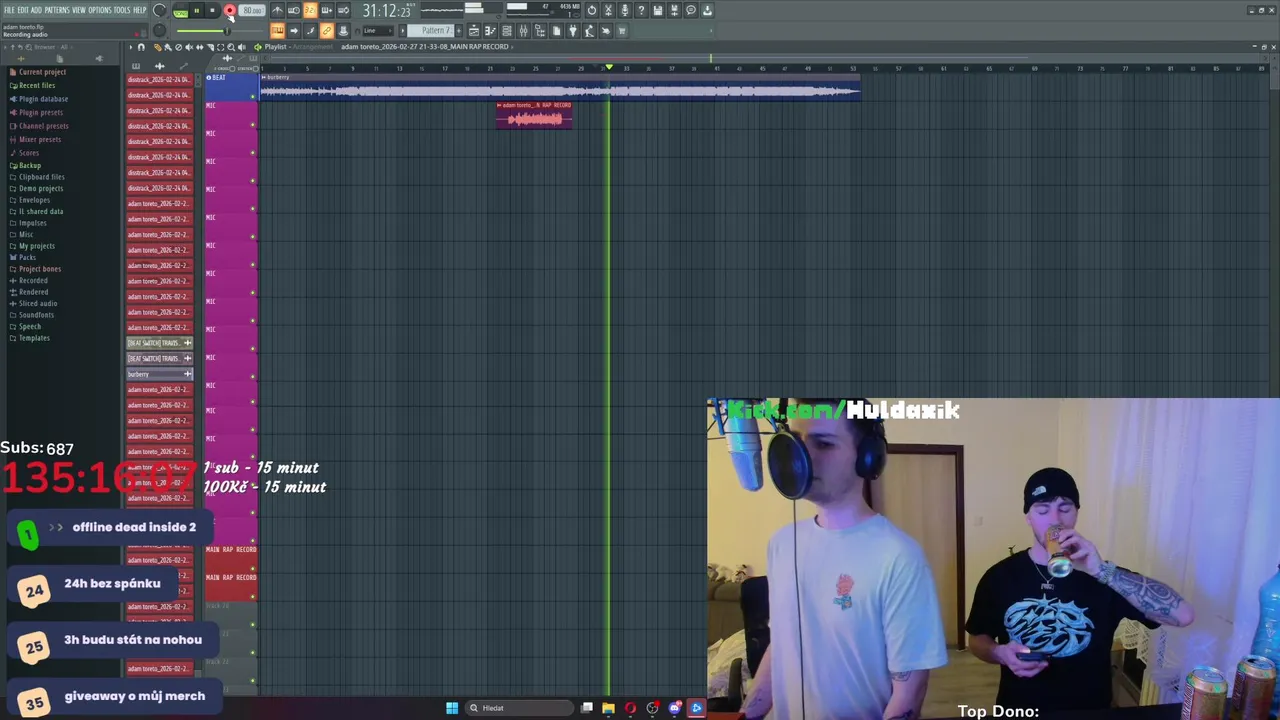Select the slip tool in playlist

[199, 47]
